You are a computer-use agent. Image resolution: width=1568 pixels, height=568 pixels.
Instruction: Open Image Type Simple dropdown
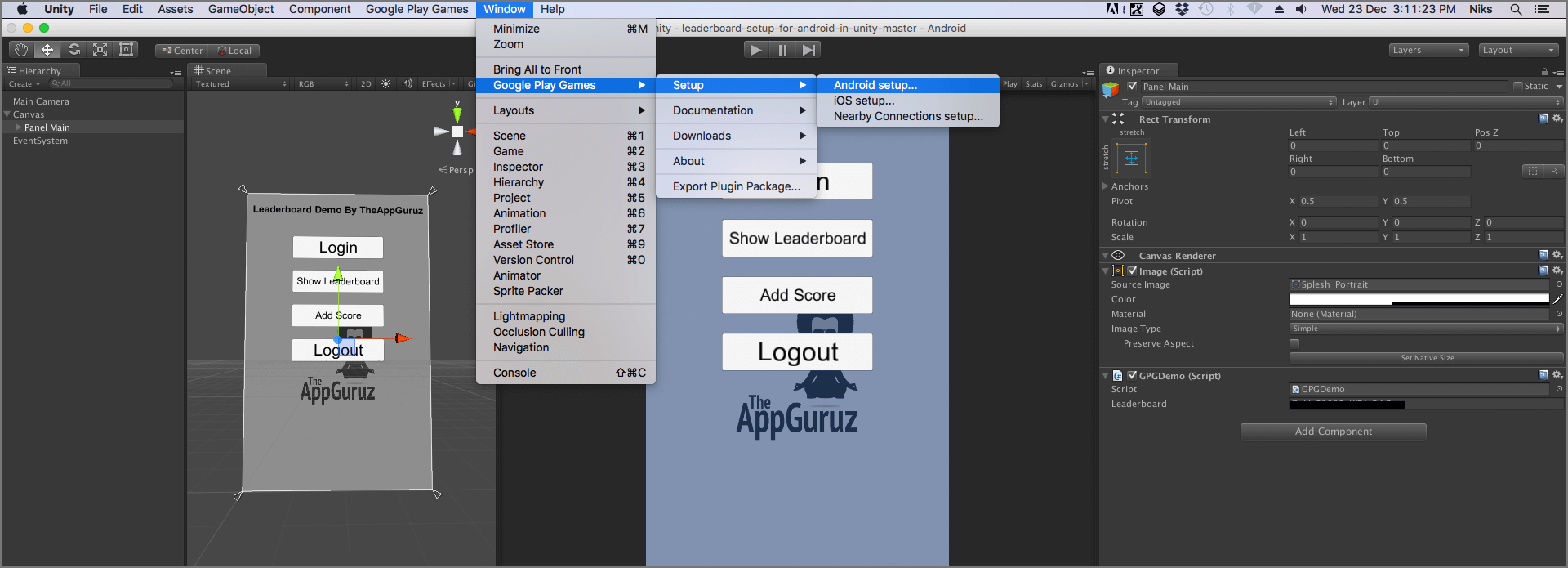(x=1426, y=329)
